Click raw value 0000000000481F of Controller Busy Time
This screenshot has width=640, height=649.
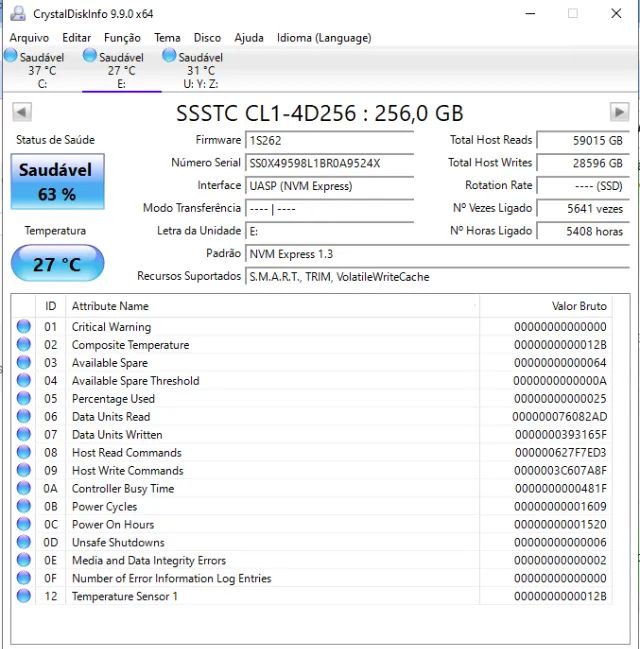[x=561, y=488]
